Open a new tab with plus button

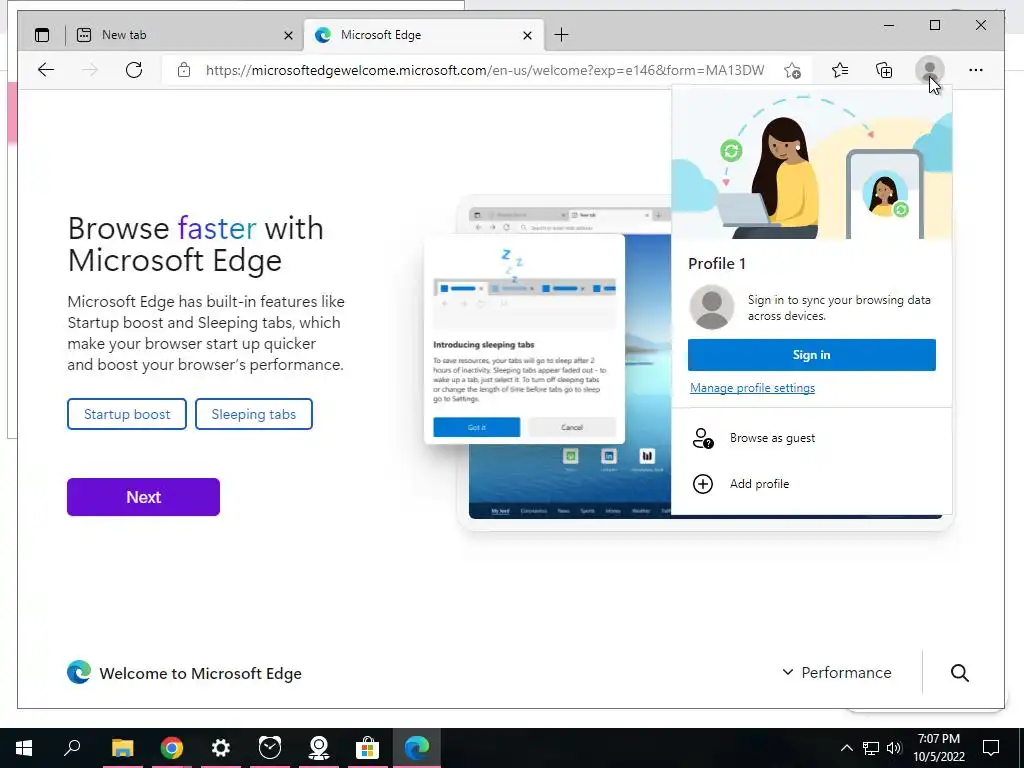coord(561,35)
